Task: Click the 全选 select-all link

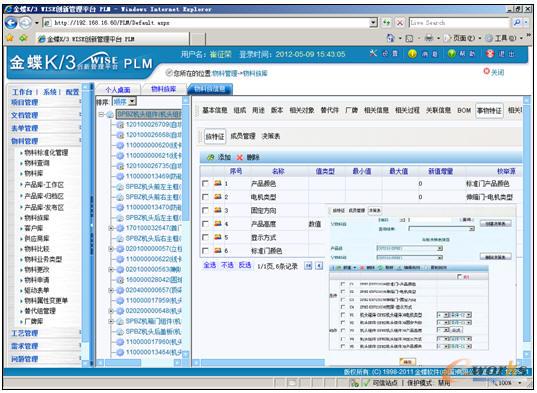Action: tap(210, 265)
